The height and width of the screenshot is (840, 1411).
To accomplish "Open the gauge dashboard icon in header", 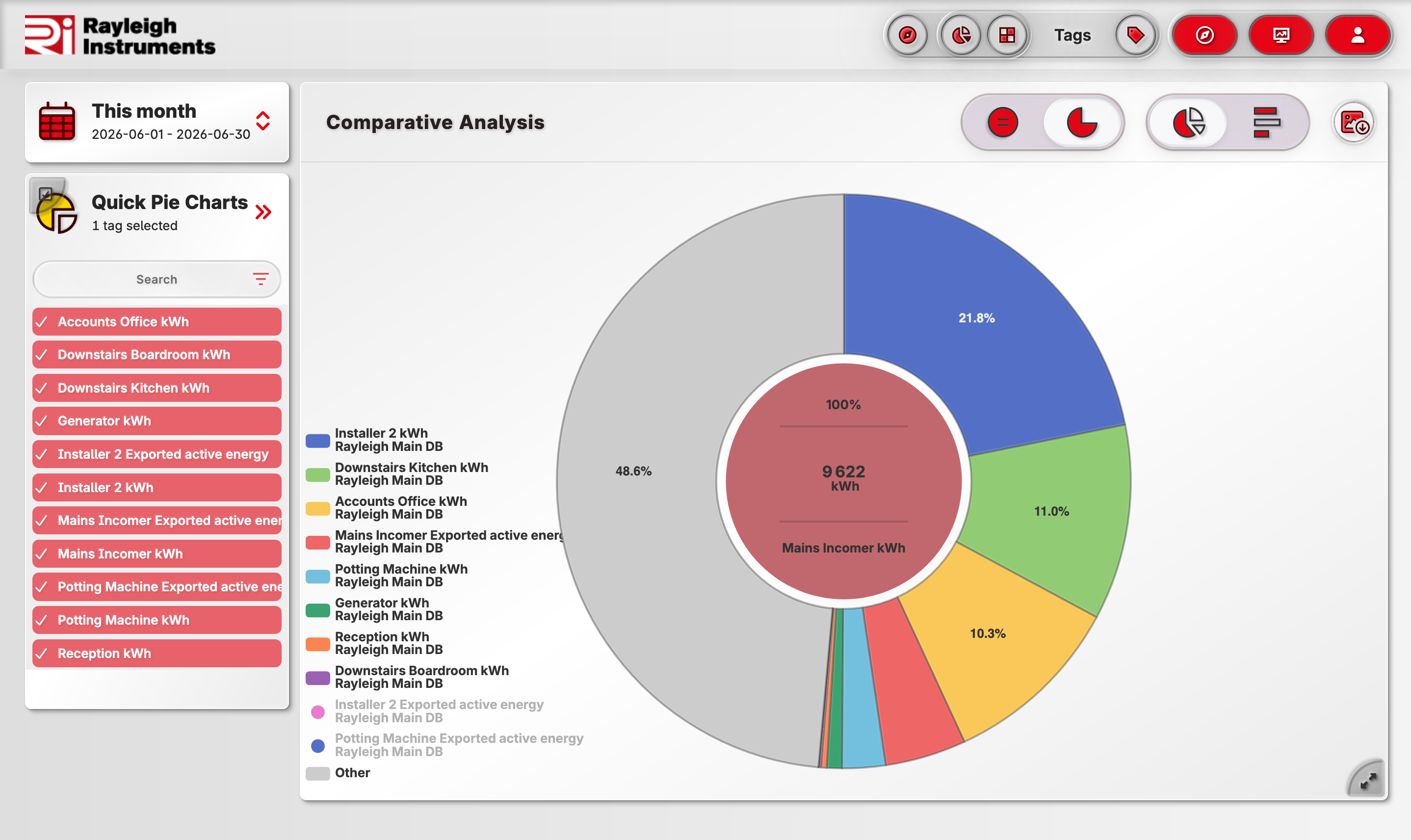I will click(x=907, y=35).
